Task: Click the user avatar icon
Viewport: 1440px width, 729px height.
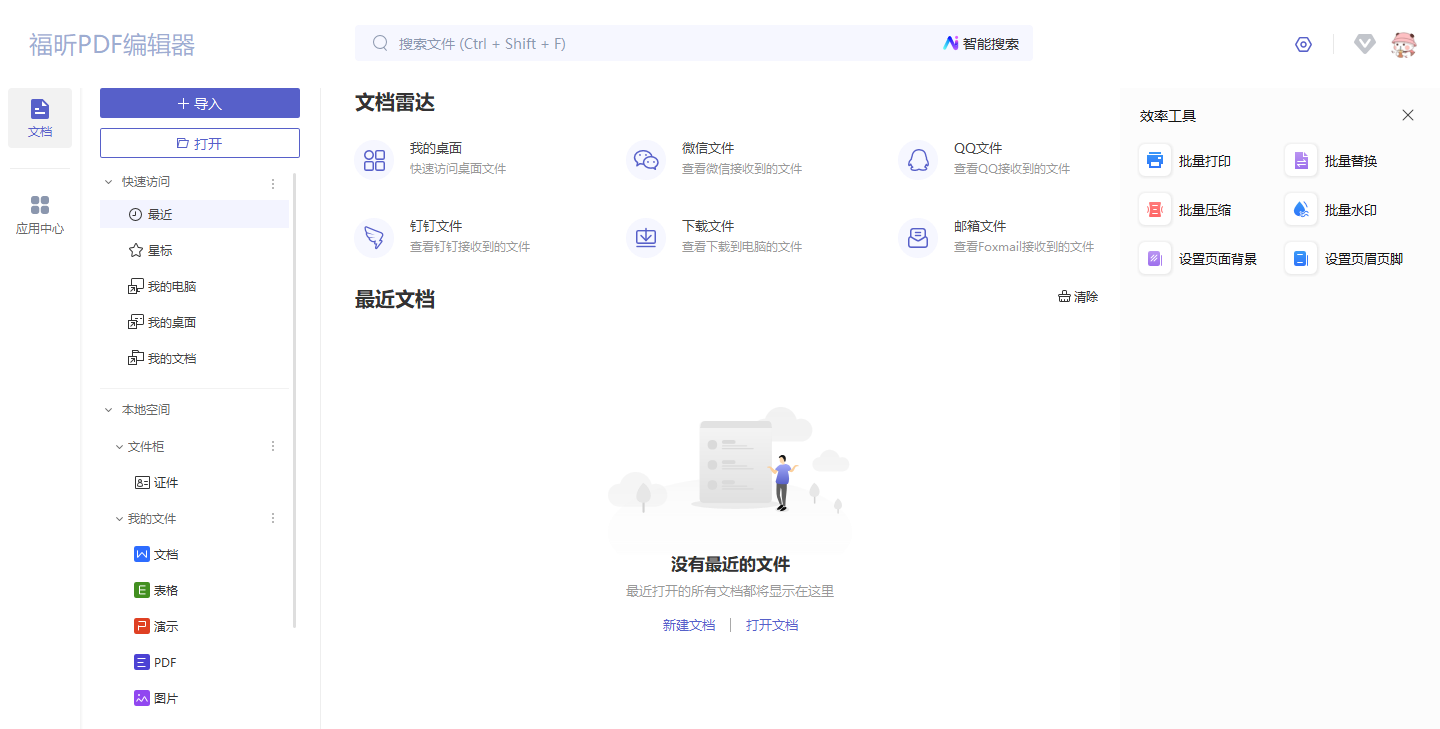Action: (1404, 44)
